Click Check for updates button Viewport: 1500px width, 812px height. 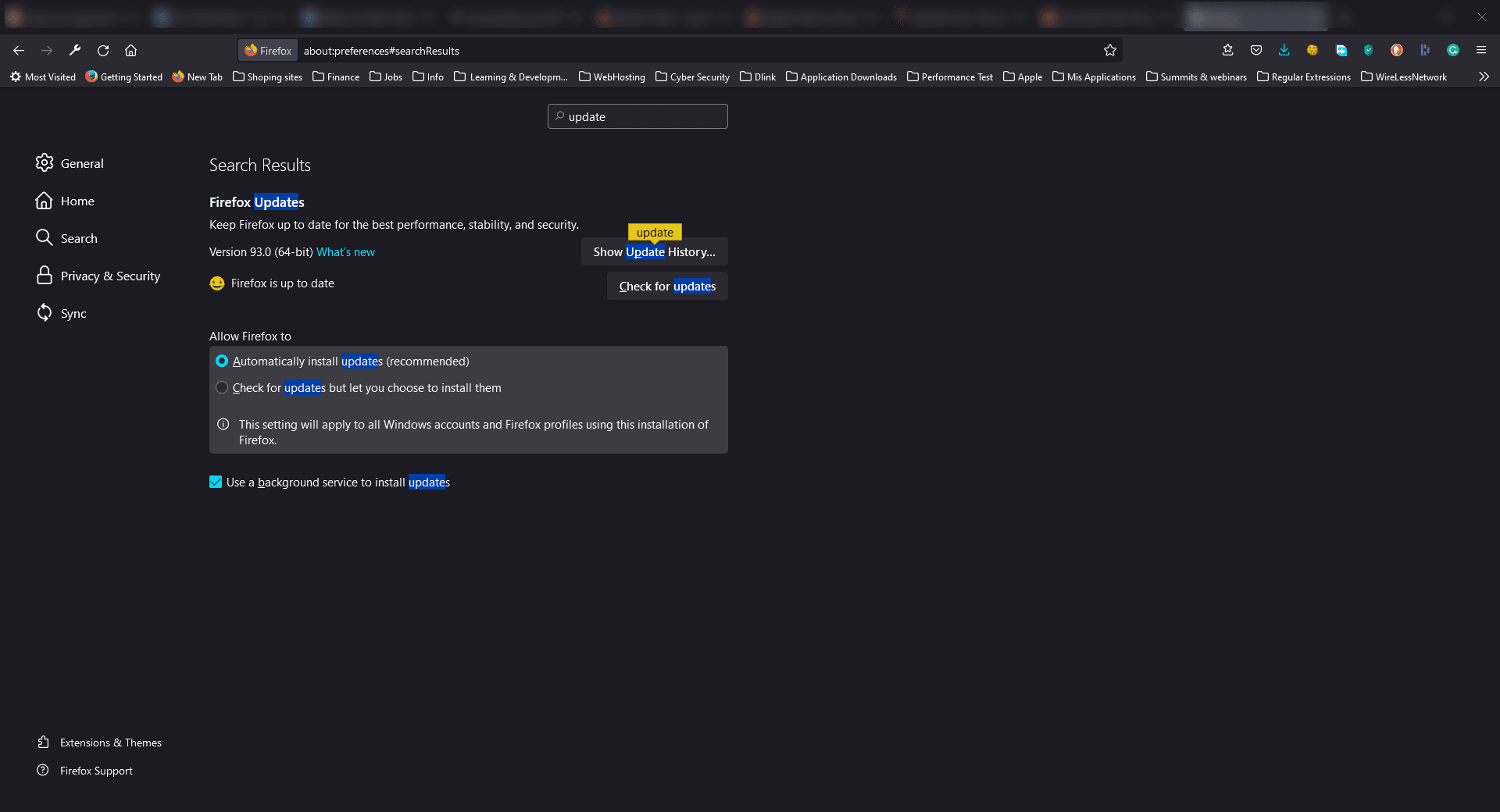667,286
